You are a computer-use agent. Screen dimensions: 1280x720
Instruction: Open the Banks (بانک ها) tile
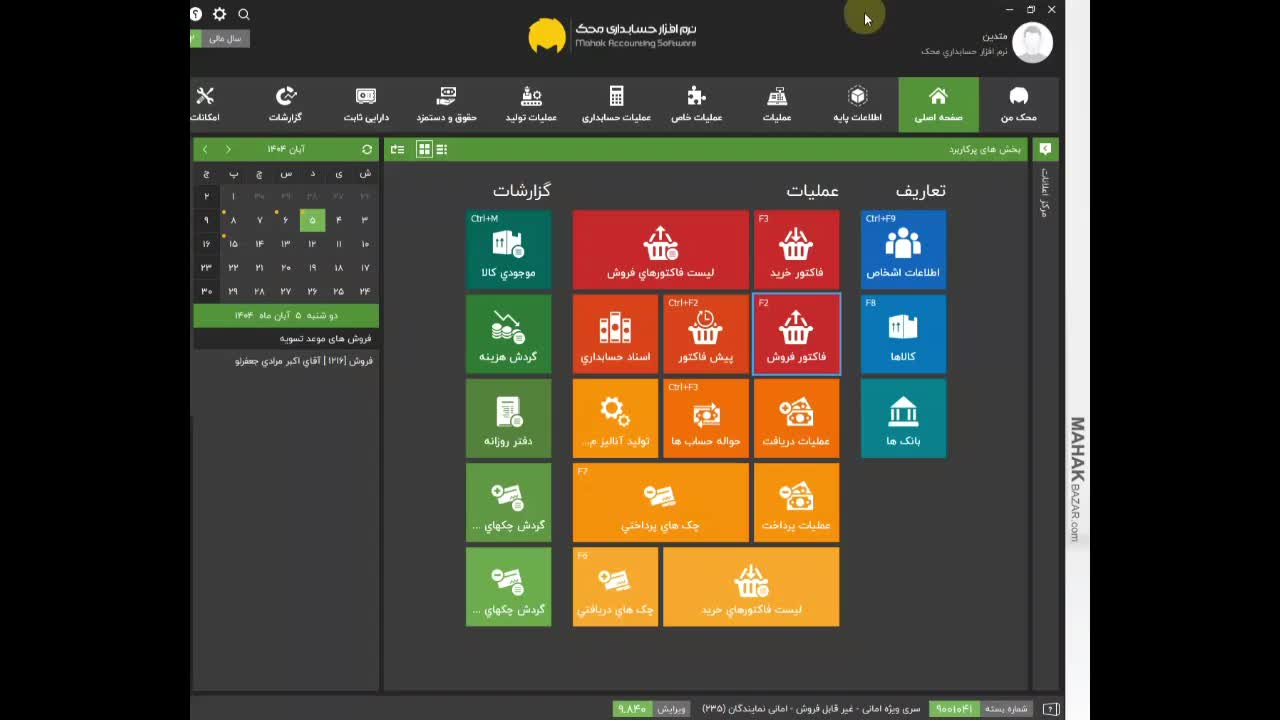903,418
